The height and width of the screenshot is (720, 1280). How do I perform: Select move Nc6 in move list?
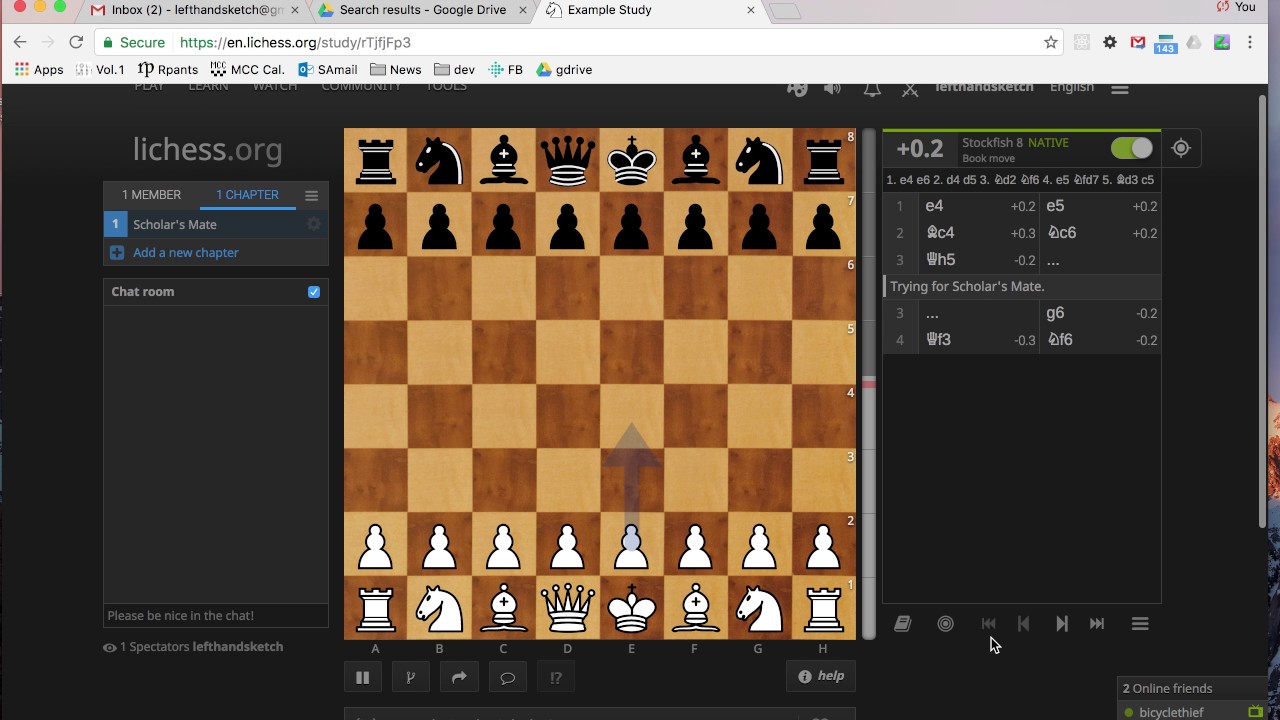(1100, 233)
